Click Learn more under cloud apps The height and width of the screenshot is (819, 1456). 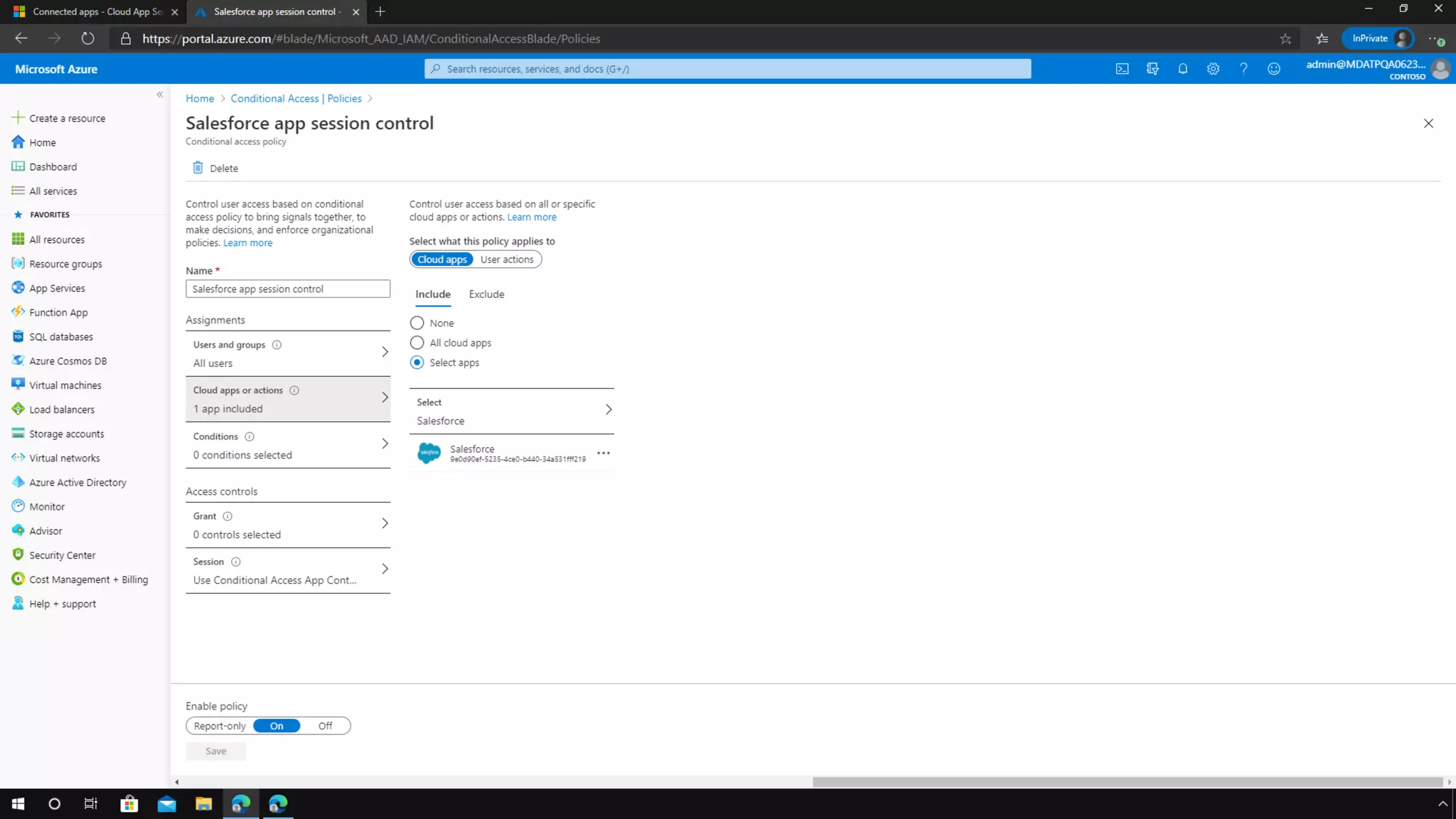click(531, 217)
